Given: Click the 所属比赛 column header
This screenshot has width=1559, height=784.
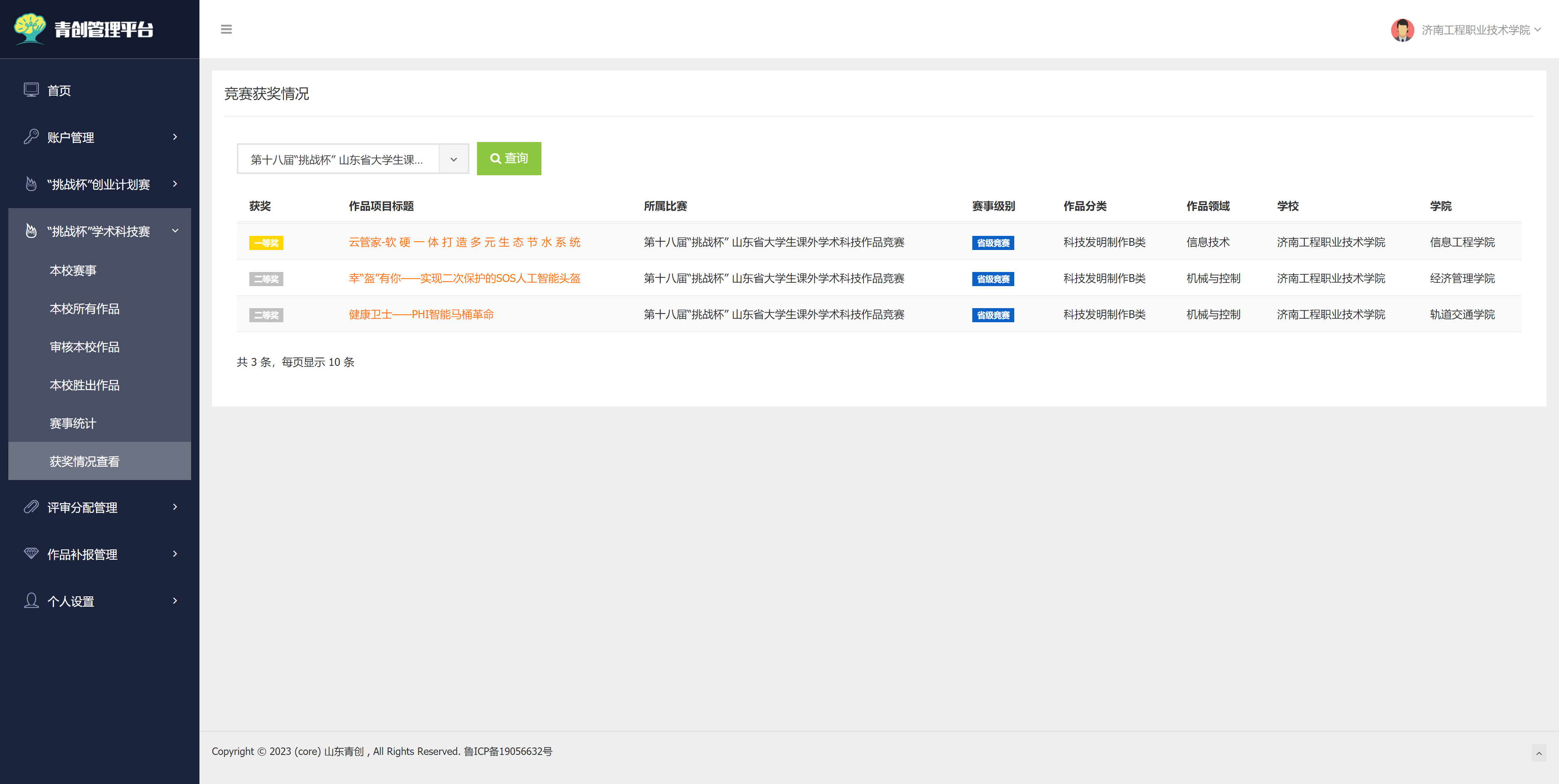Looking at the screenshot, I should 665,206.
